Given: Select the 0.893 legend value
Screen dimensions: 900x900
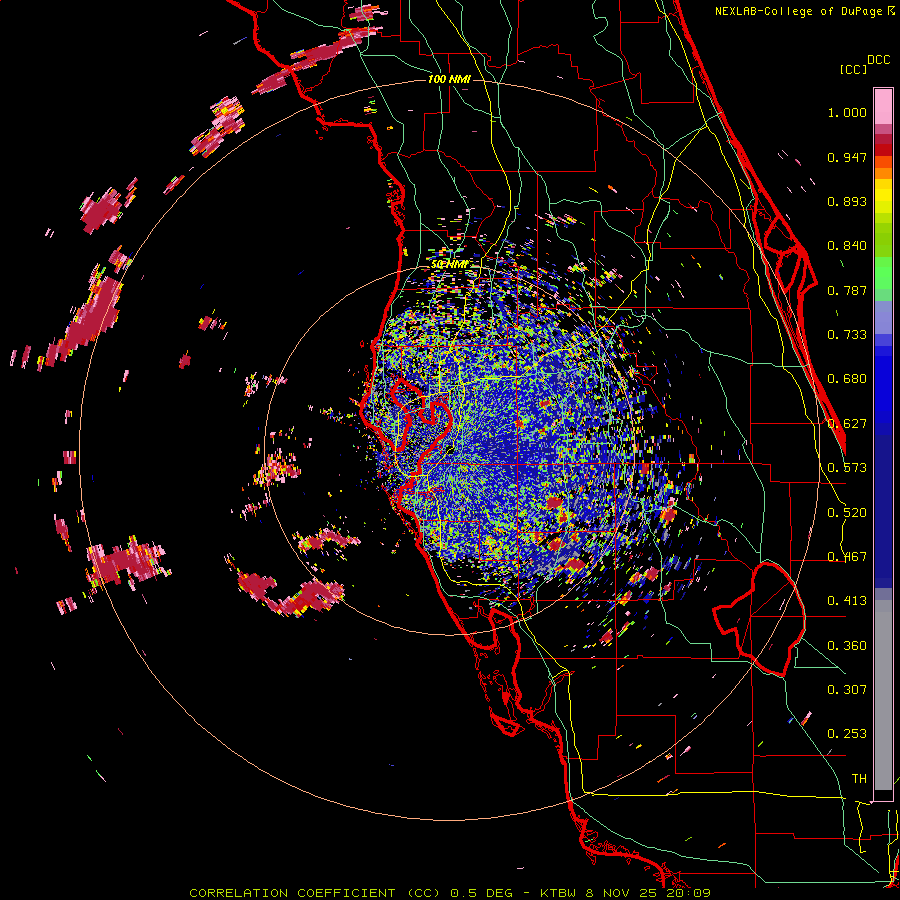Looking at the screenshot, I should click(x=847, y=201).
